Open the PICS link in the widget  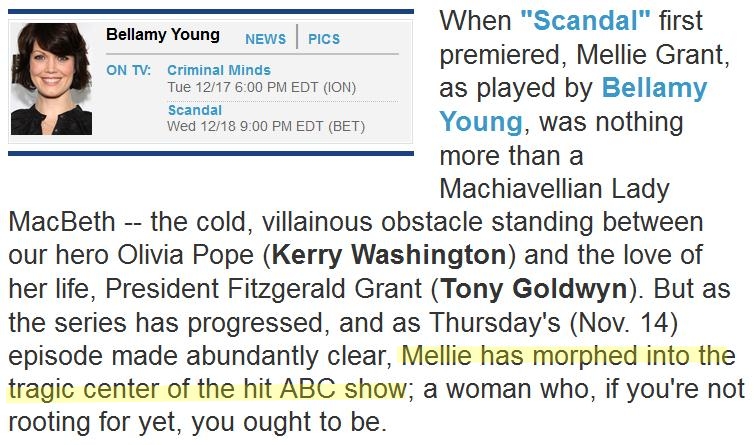tap(324, 39)
